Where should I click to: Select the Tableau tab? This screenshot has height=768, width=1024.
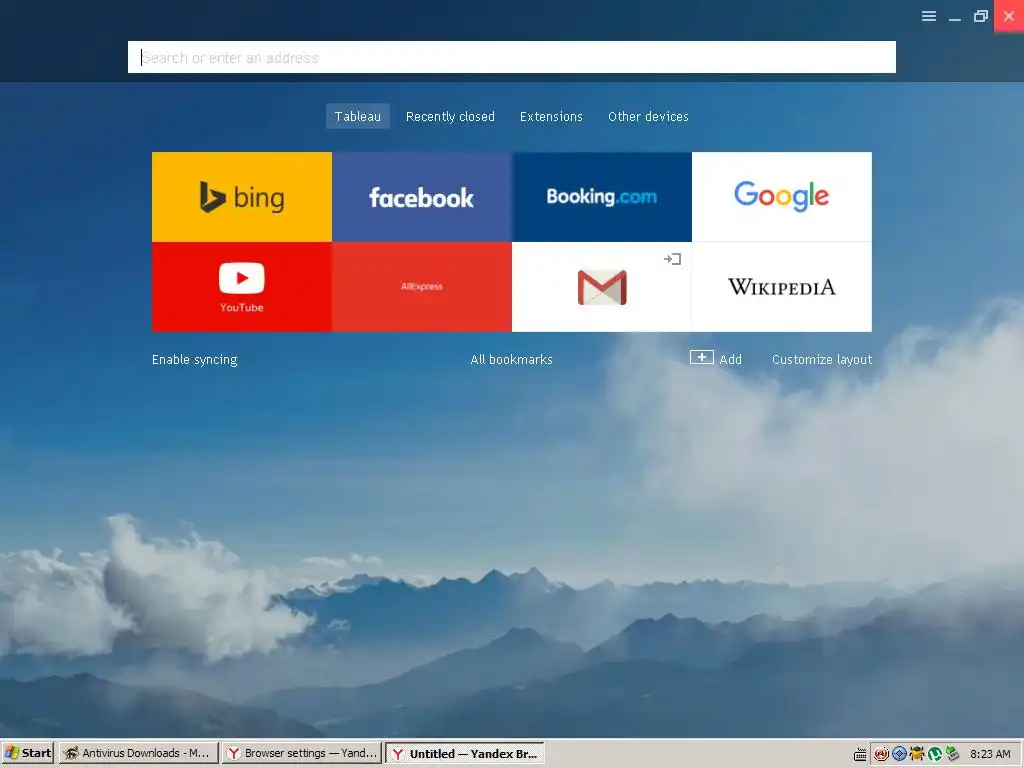coord(358,116)
